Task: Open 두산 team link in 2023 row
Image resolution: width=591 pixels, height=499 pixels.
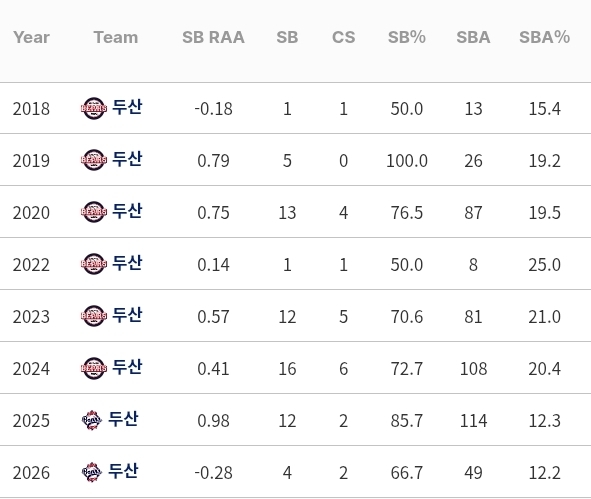Action: tap(127, 315)
